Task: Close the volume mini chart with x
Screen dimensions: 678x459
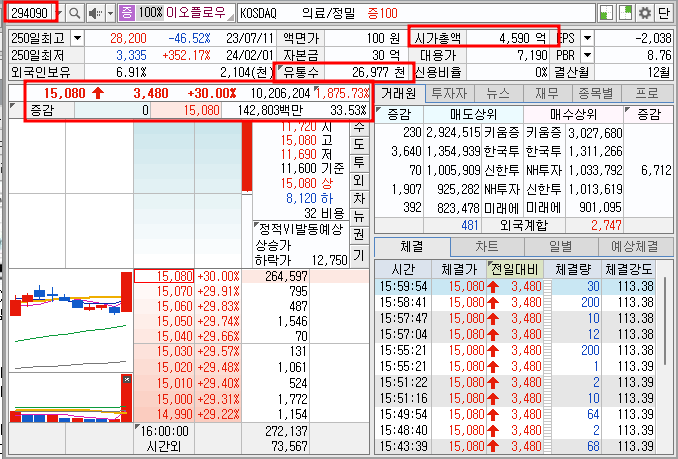Action: click(127, 379)
